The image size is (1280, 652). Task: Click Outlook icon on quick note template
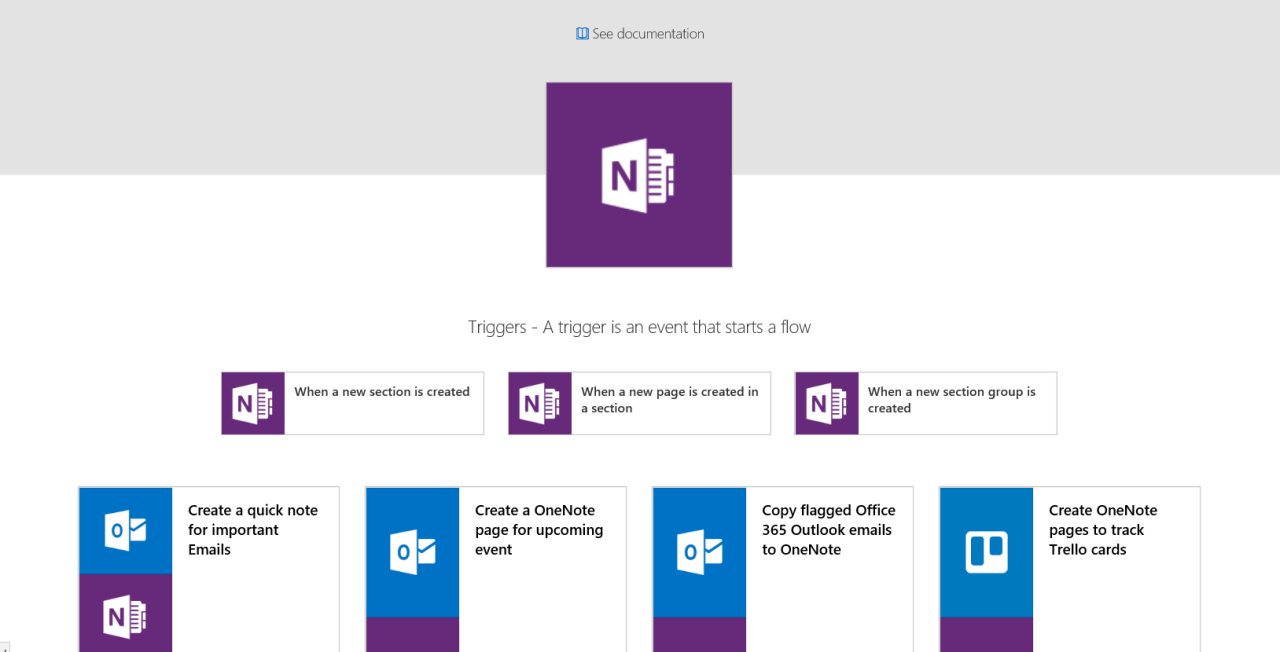coord(125,531)
